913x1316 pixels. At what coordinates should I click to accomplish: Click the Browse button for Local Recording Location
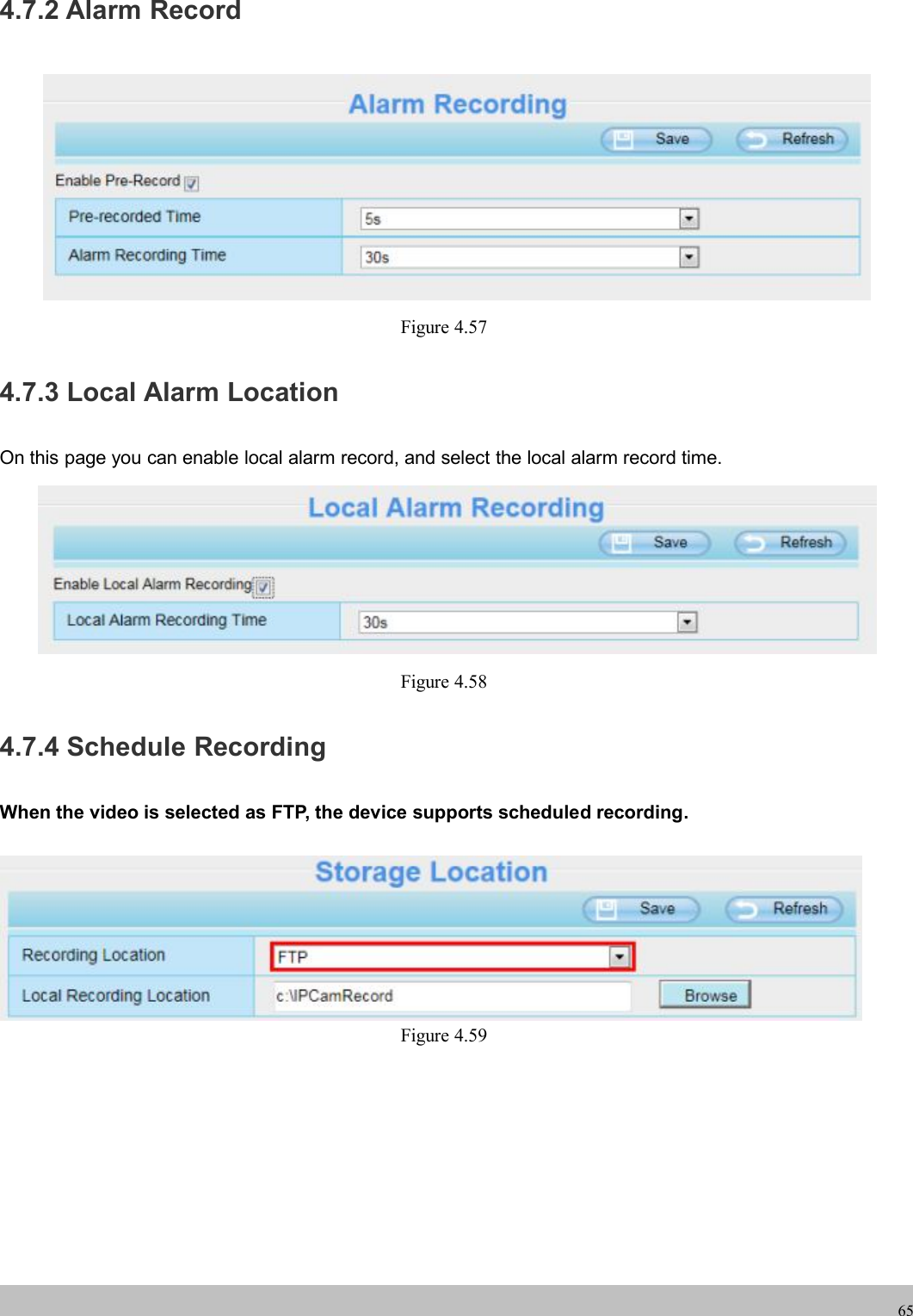704,995
